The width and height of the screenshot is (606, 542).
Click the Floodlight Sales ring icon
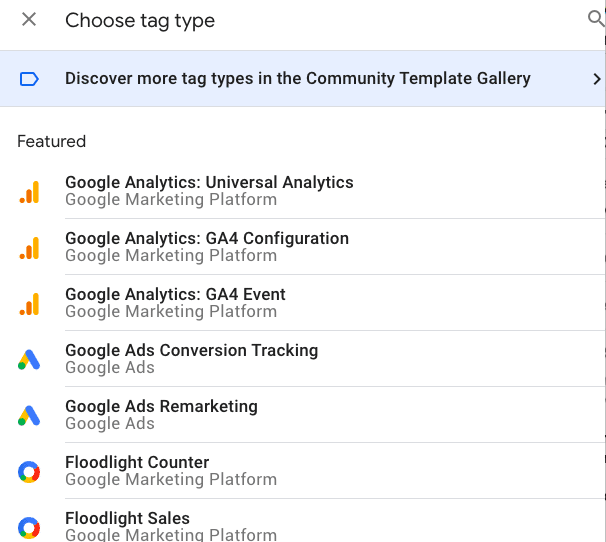(29, 527)
